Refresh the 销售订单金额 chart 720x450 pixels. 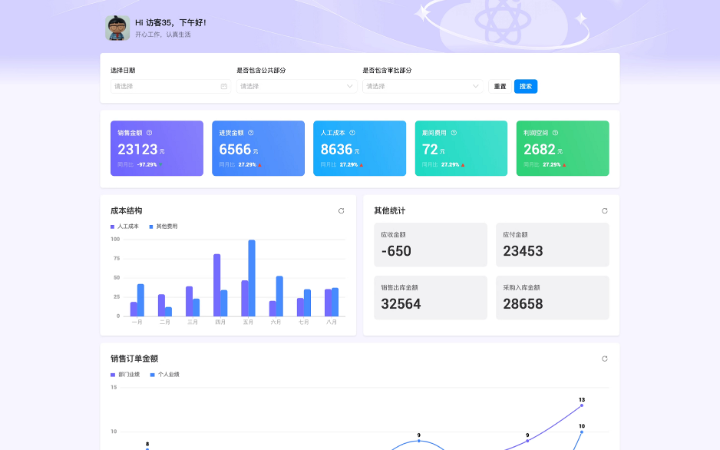605,359
